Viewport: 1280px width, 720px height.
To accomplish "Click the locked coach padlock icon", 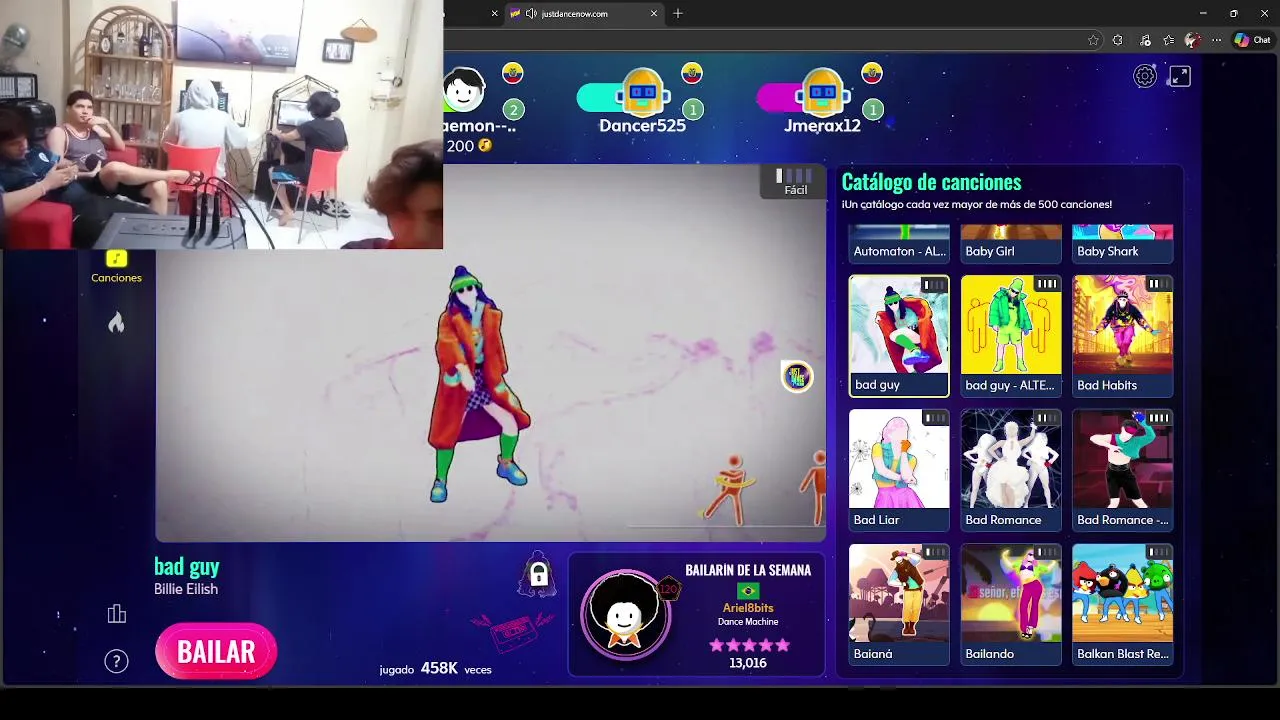I will coord(538,574).
